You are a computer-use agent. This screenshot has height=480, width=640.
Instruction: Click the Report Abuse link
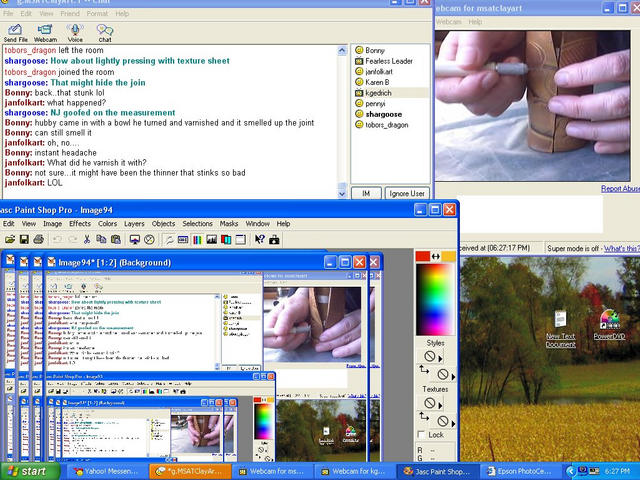coord(620,189)
